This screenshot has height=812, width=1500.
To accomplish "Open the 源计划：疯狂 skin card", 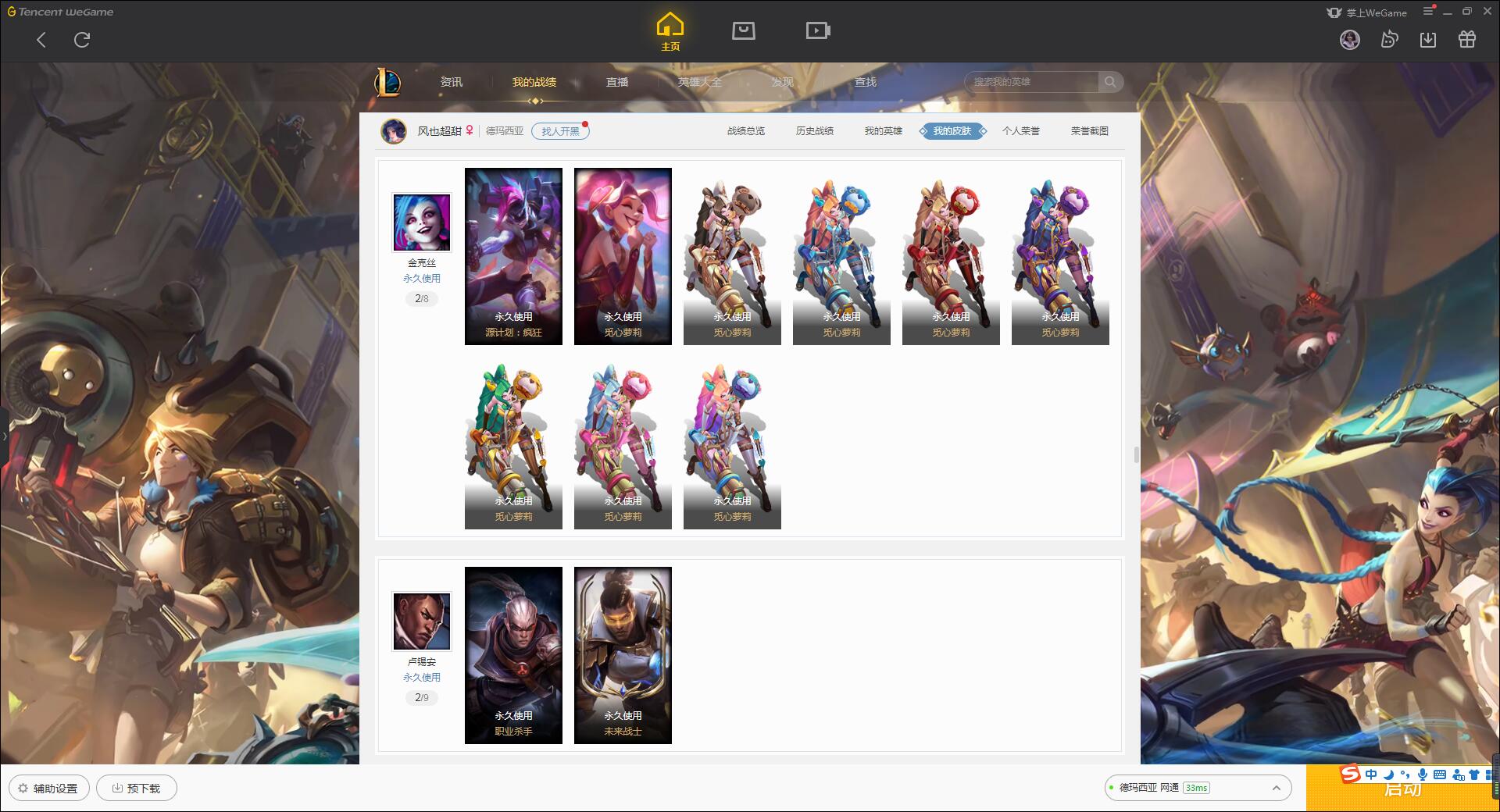I will [x=513, y=256].
